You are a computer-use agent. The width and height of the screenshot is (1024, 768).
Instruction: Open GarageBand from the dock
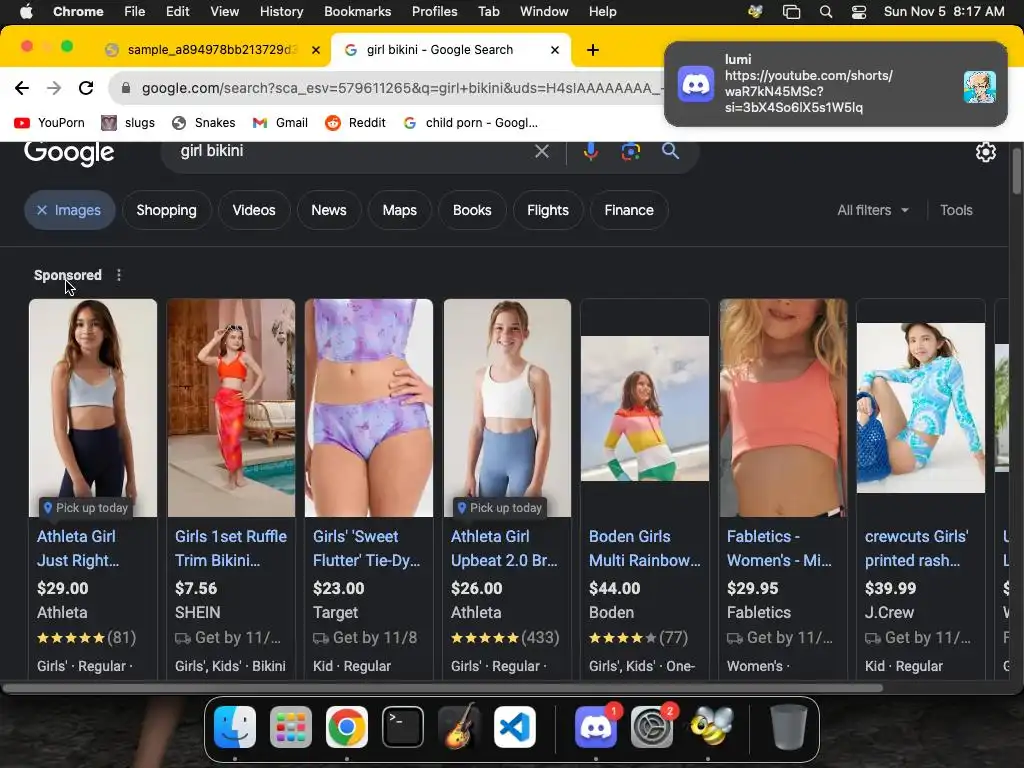[x=458, y=727]
